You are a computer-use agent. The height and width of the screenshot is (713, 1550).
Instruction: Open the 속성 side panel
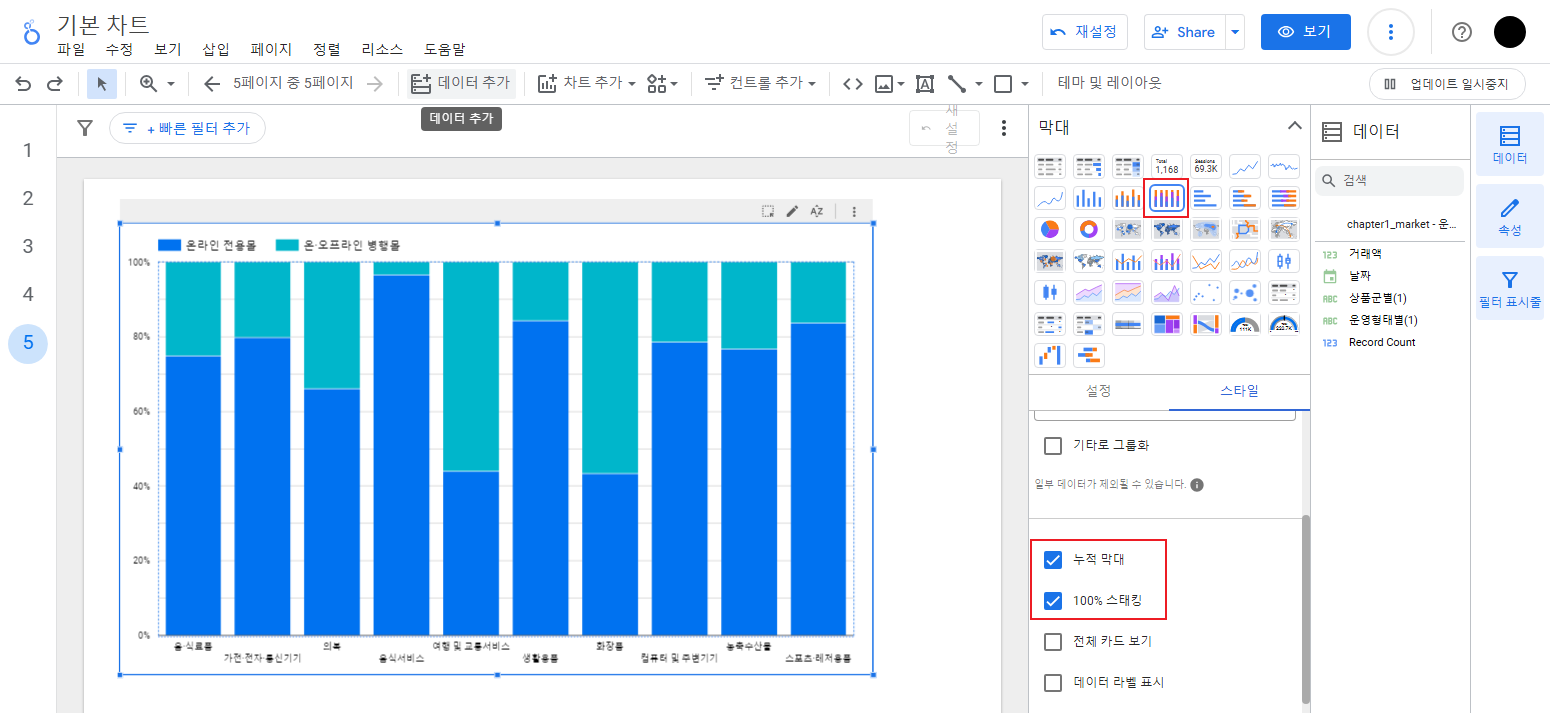(1509, 216)
